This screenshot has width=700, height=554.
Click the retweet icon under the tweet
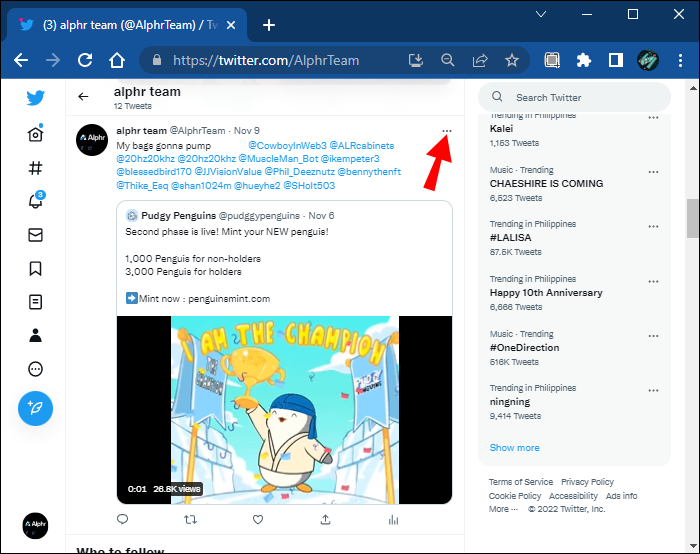pos(190,519)
